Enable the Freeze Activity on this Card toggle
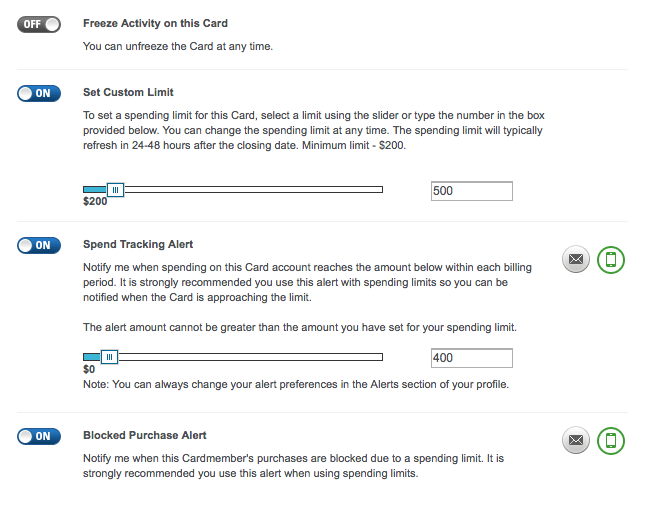The image size is (664, 507). (x=39, y=23)
